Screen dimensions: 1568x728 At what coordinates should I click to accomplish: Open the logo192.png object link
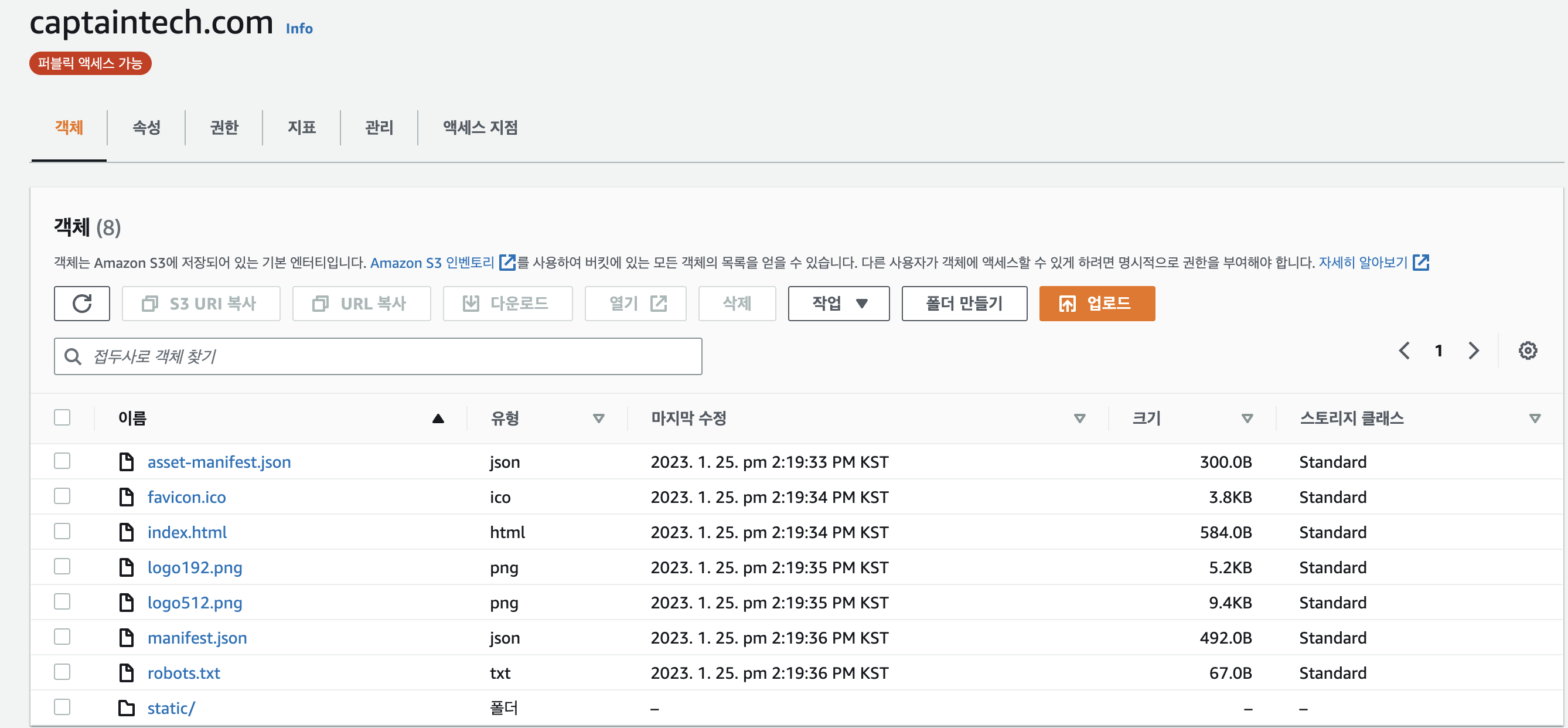tap(195, 567)
